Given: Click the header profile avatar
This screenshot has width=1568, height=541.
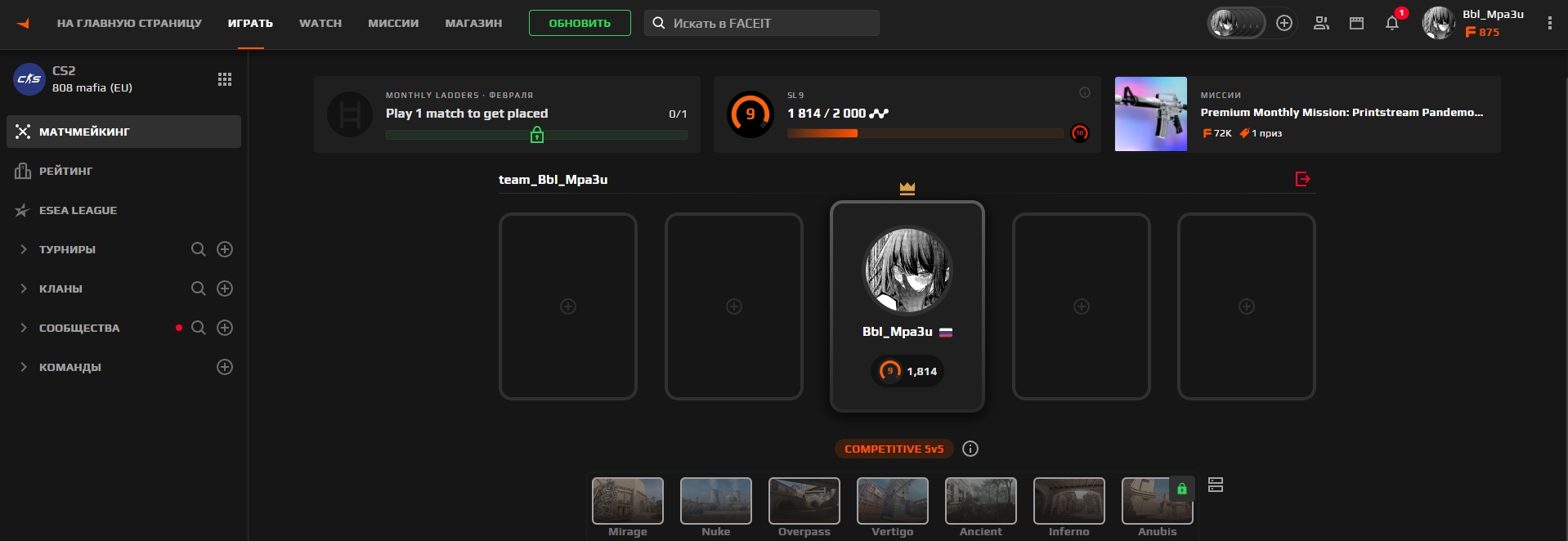Looking at the screenshot, I should 1438,23.
